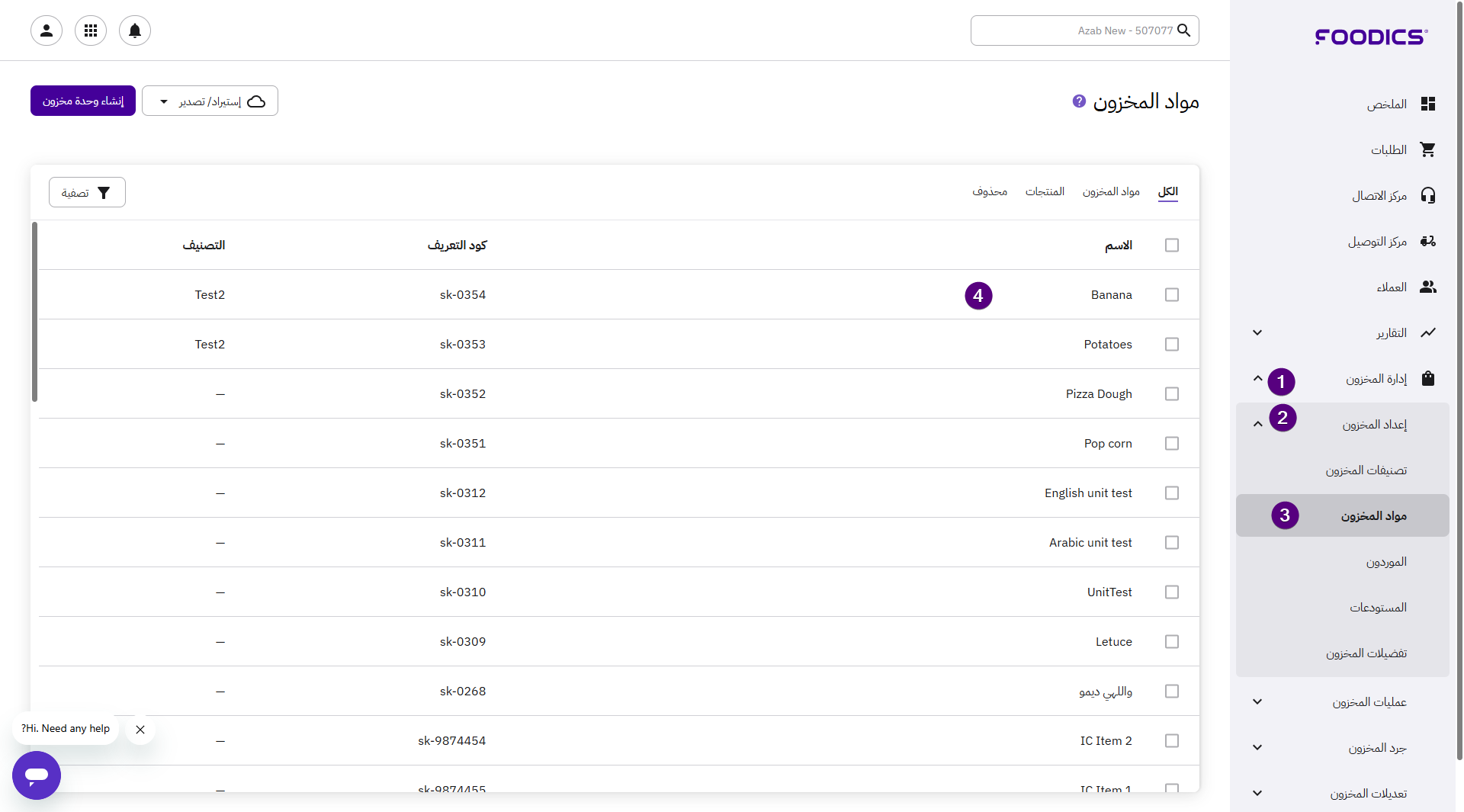Click the call center headset icon
Screen dimensions: 1464x812
click(x=1428, y=196)
